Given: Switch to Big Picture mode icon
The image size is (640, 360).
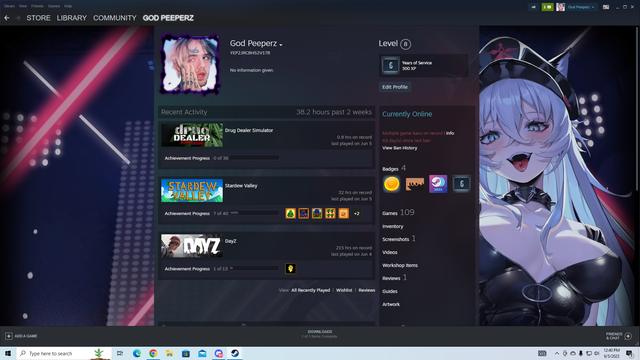Looking at the screenshot, I should pyautogui.click(x=606, y=7).
